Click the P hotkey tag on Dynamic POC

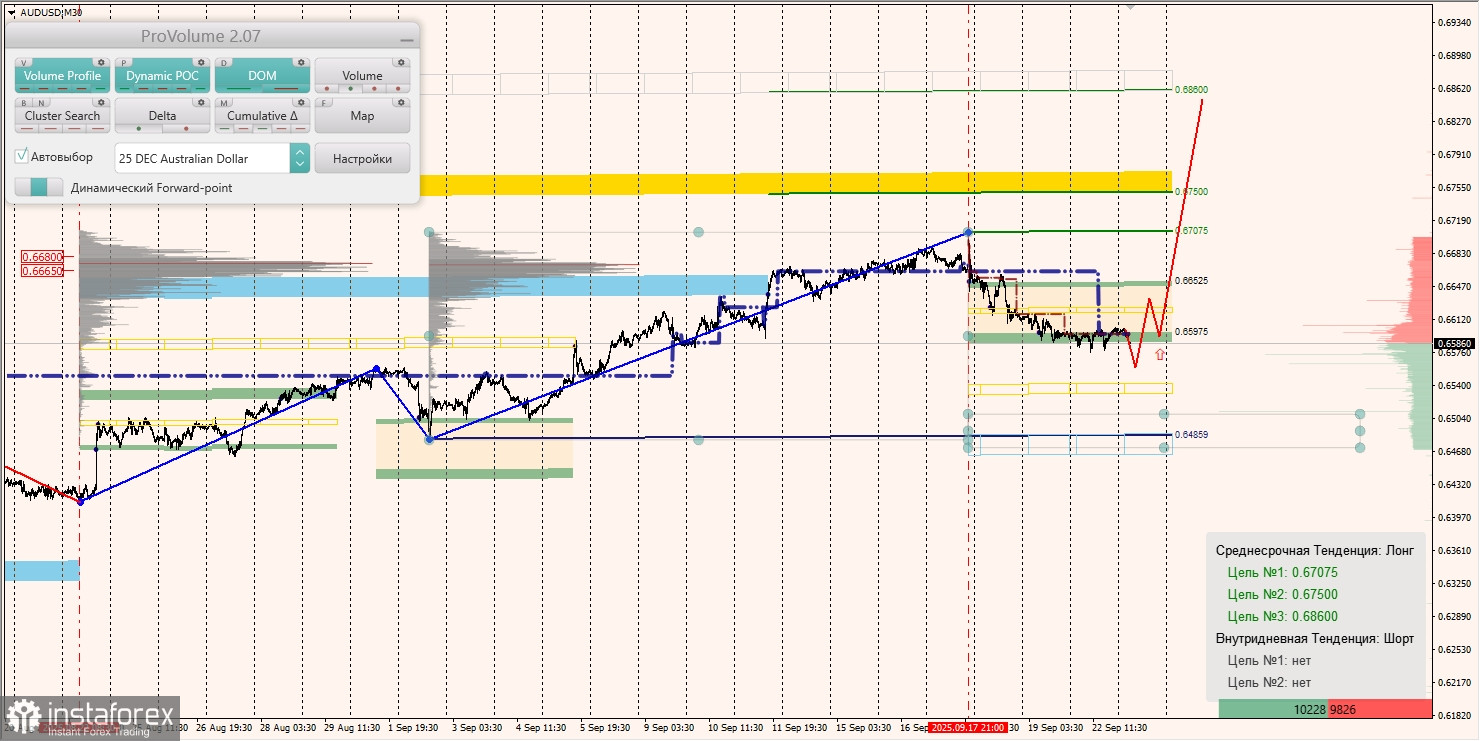pyautogui.click(x=124, y=62)
